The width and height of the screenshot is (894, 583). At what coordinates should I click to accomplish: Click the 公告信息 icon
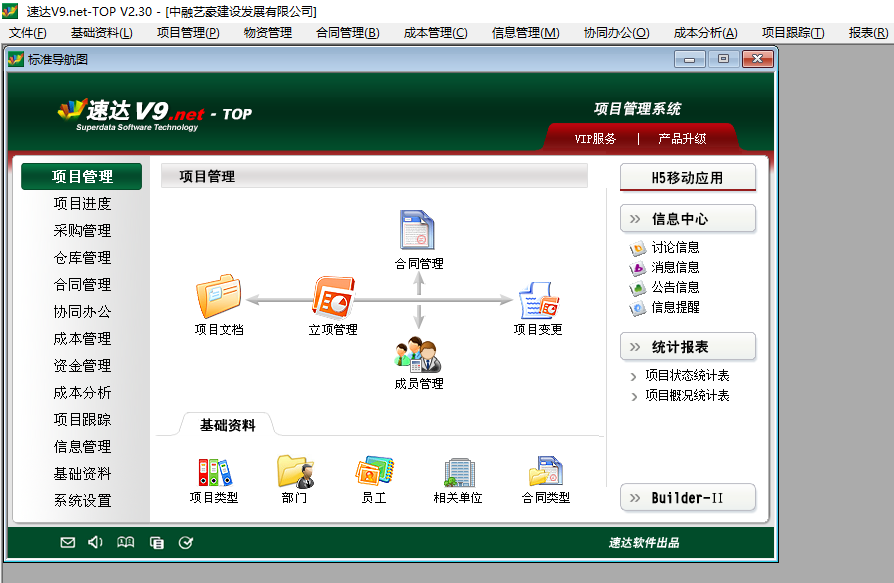(637, 288)
